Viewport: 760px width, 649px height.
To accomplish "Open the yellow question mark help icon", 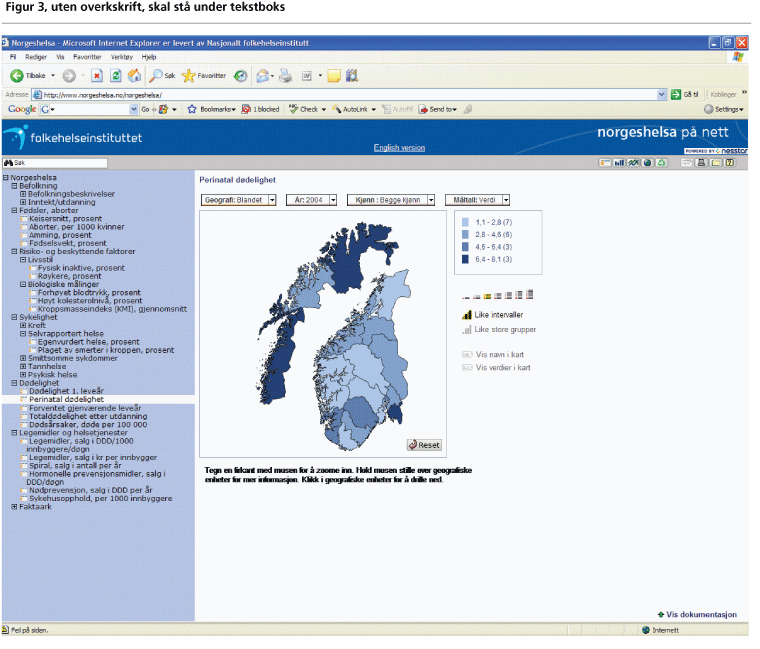I will [729, 163].
